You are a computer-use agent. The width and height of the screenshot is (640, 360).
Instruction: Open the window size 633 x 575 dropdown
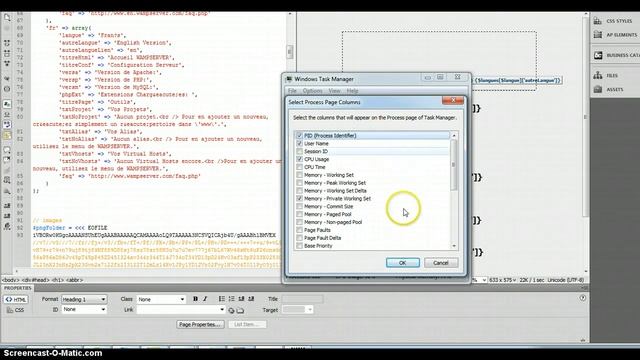(502, 280)
